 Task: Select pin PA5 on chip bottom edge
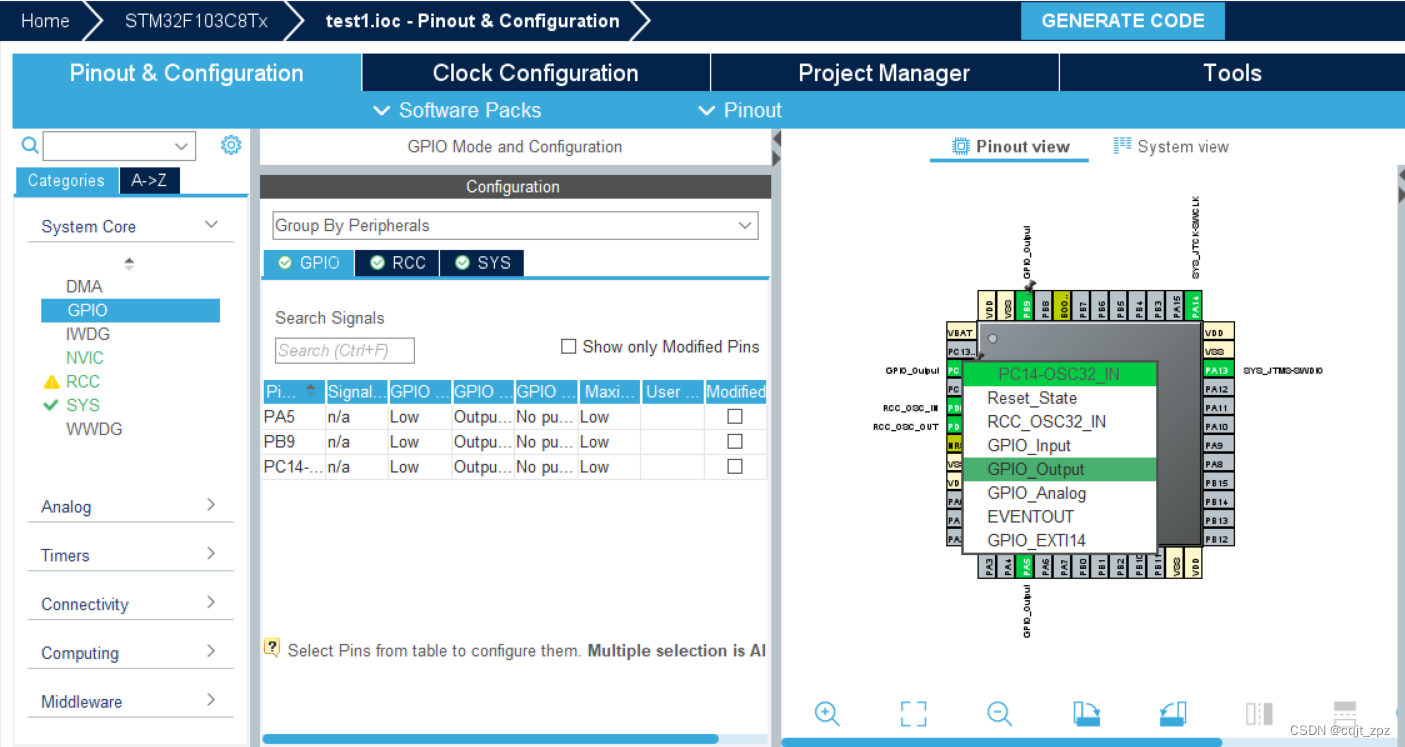coord(1026,566)
